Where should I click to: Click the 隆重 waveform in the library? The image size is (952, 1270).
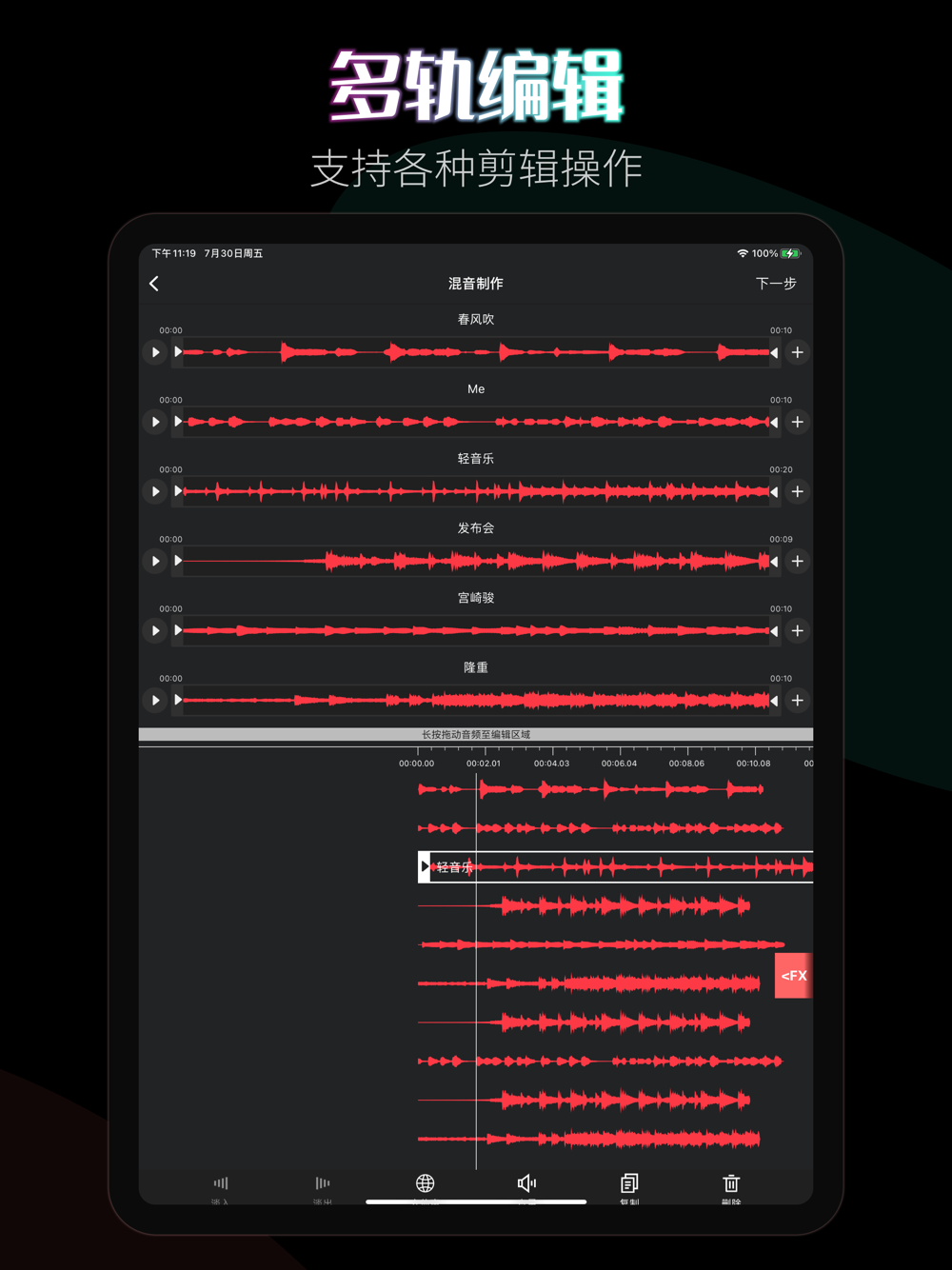click(x=476, y=701)
